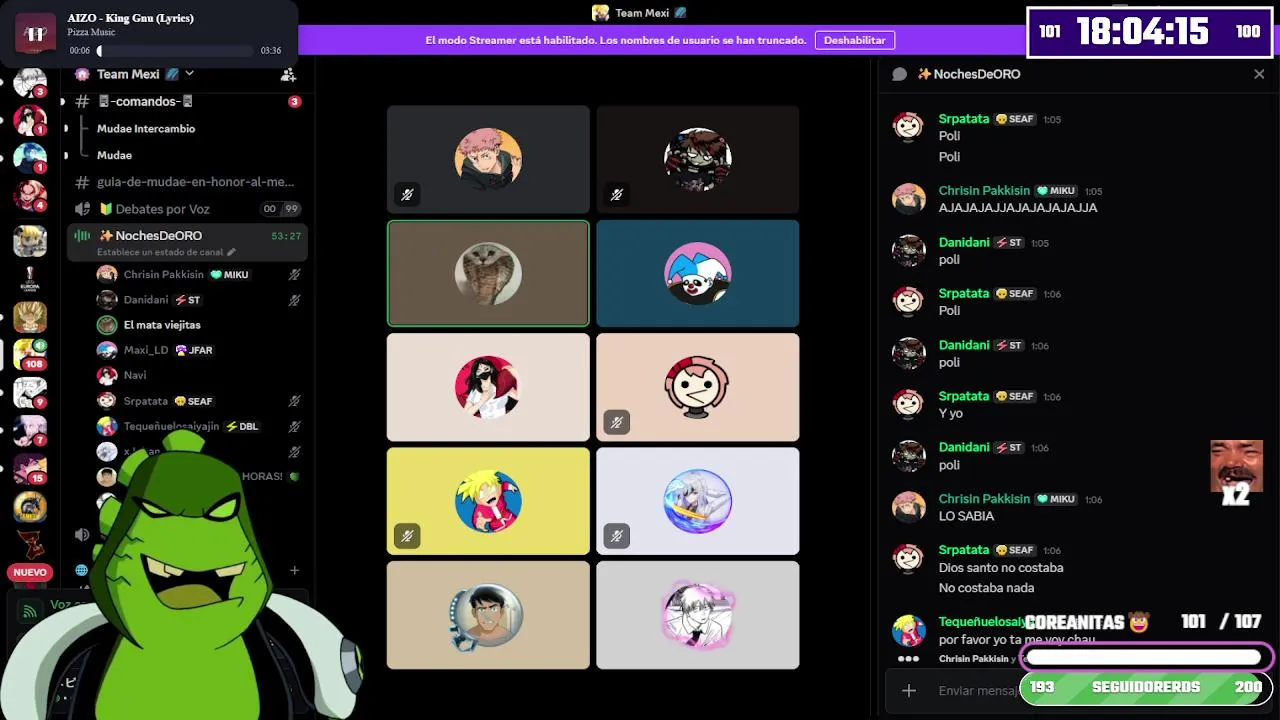Screen dimensions: 1280x720
Task: Select the green-outlined speaking cobra tile
Action: [488, 273]
